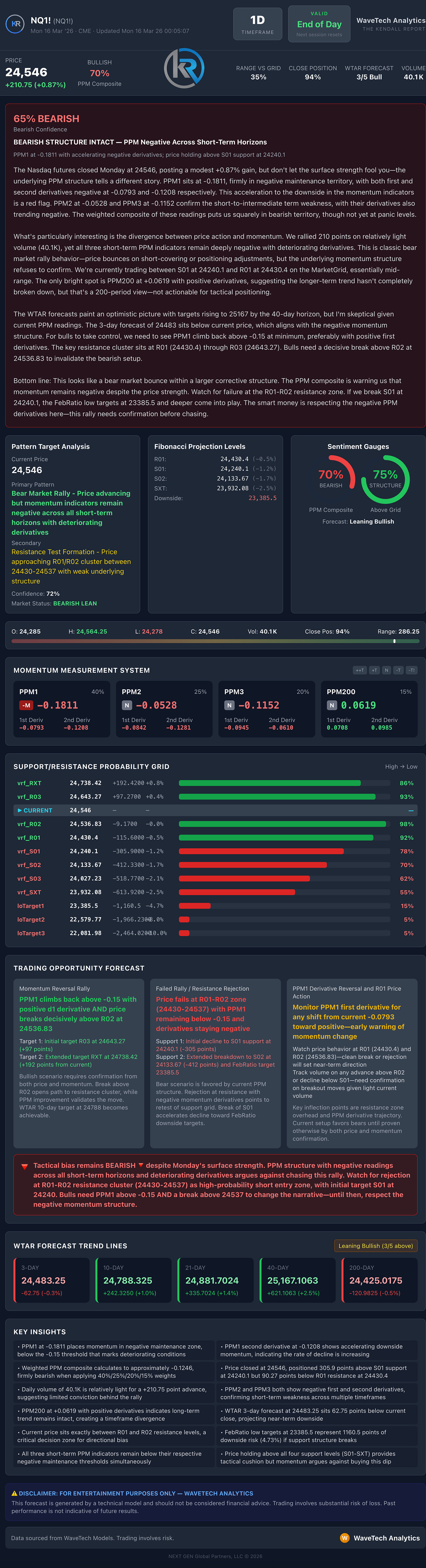The image size is (426, 1568).
Task: Click the BULLISH 70% PPM Composite stat
Action: coord(100,73)
